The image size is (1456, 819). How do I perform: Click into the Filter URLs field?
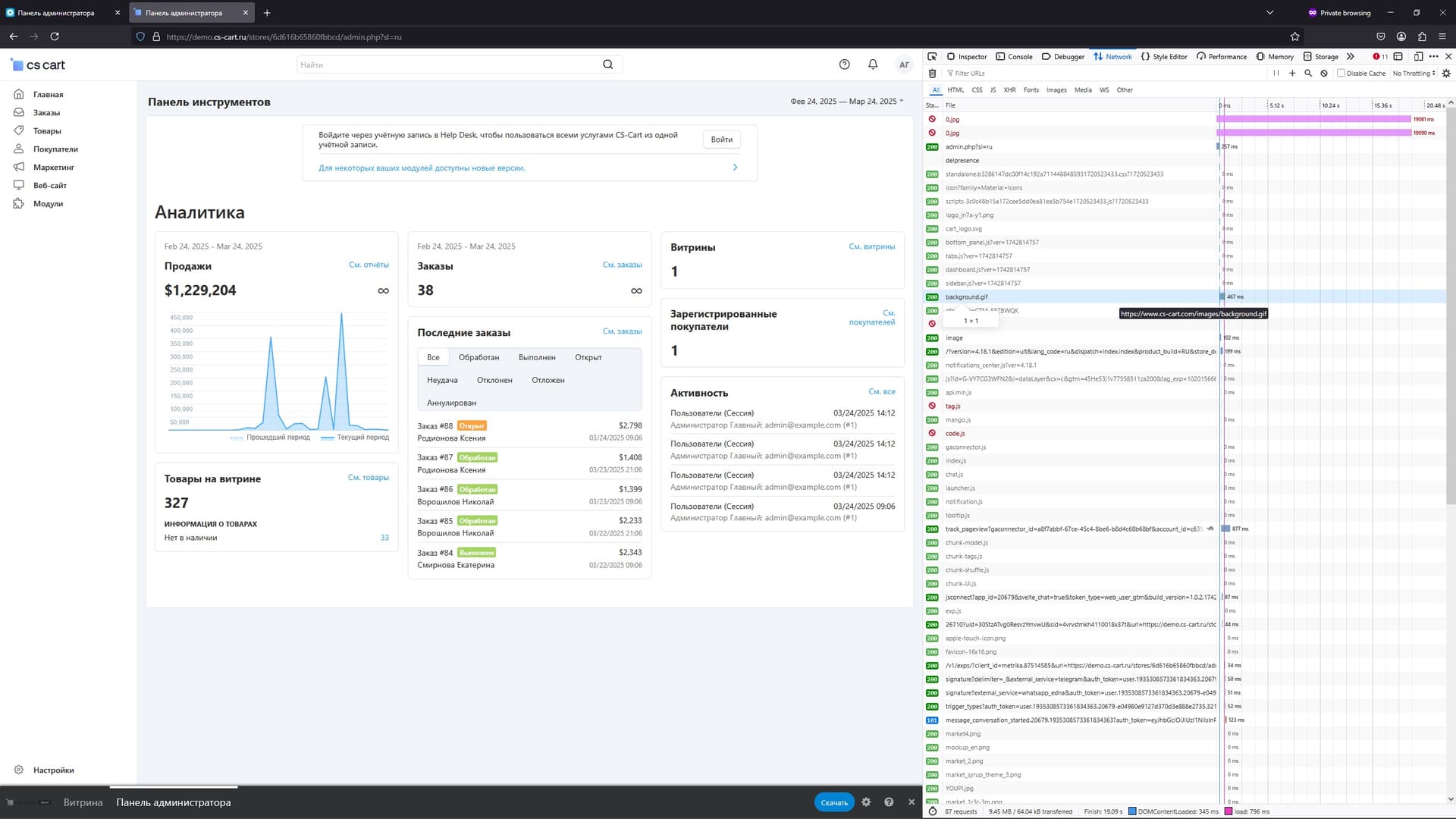click(1106, 74)
